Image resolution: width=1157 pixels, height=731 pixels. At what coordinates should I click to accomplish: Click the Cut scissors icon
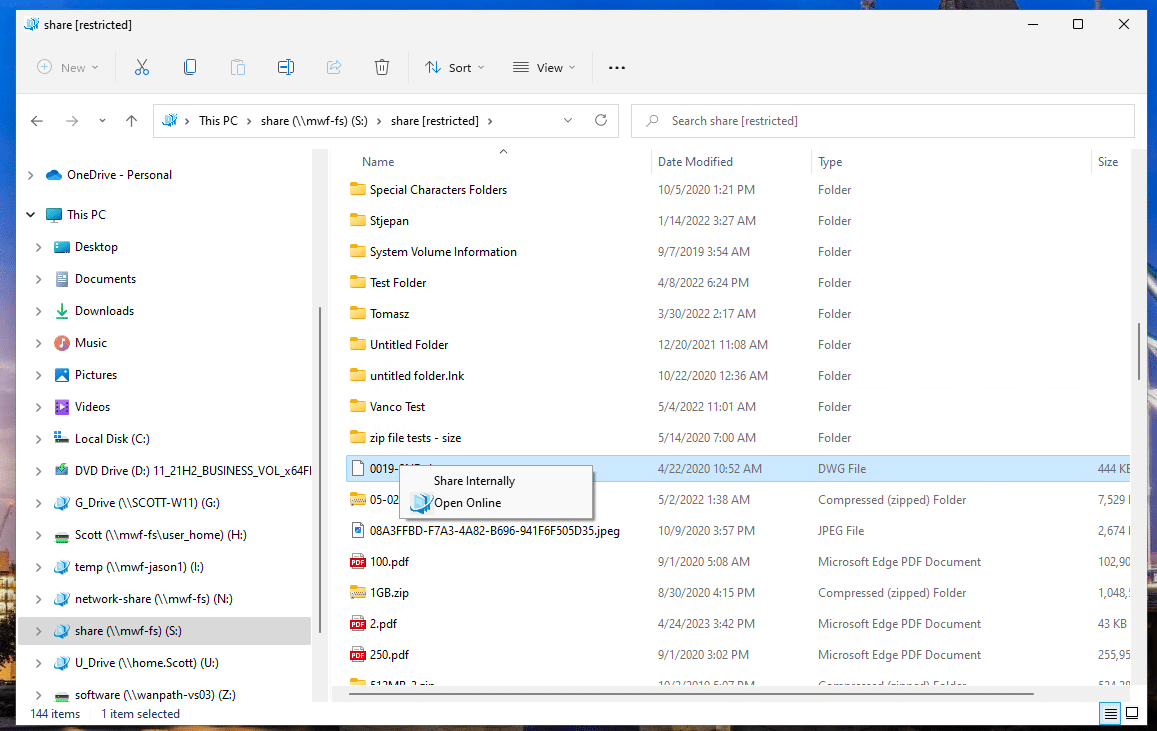pos(141,67)
